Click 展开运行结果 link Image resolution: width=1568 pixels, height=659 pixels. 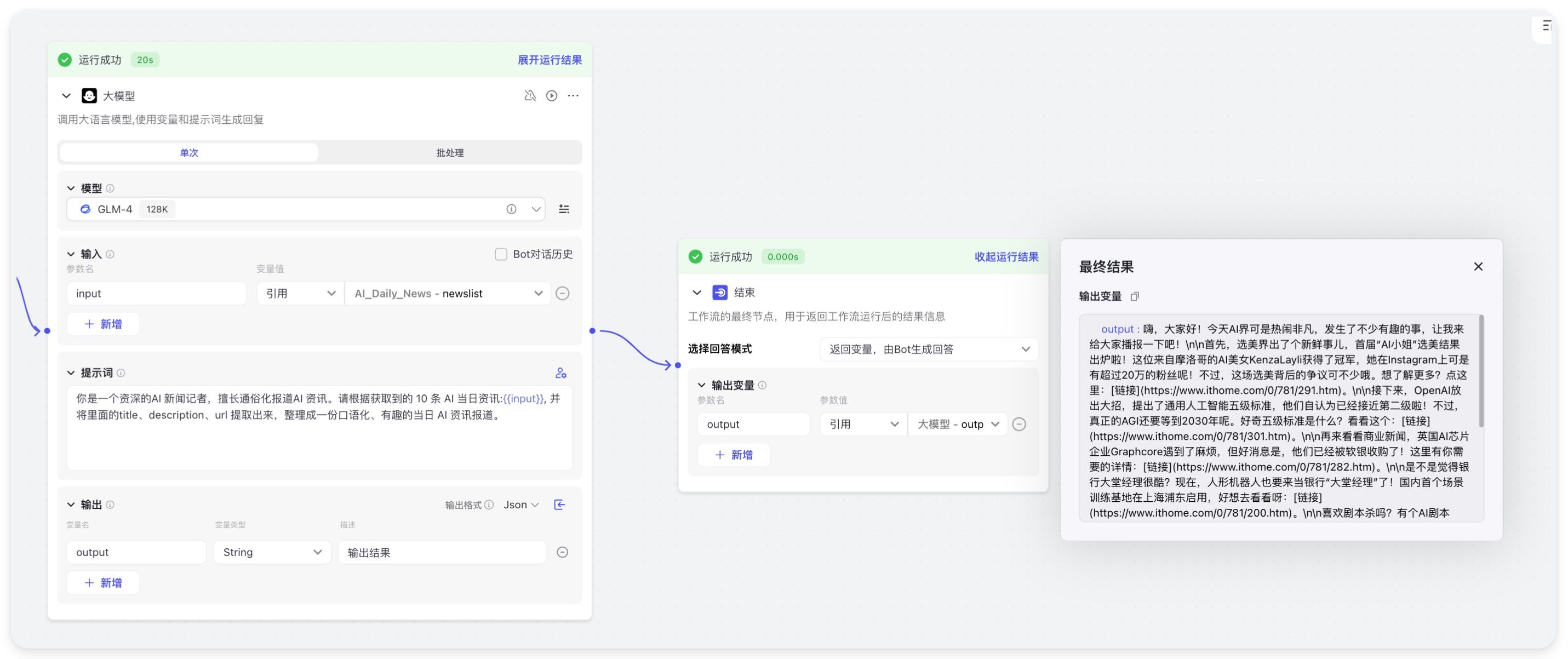(549, 60)
